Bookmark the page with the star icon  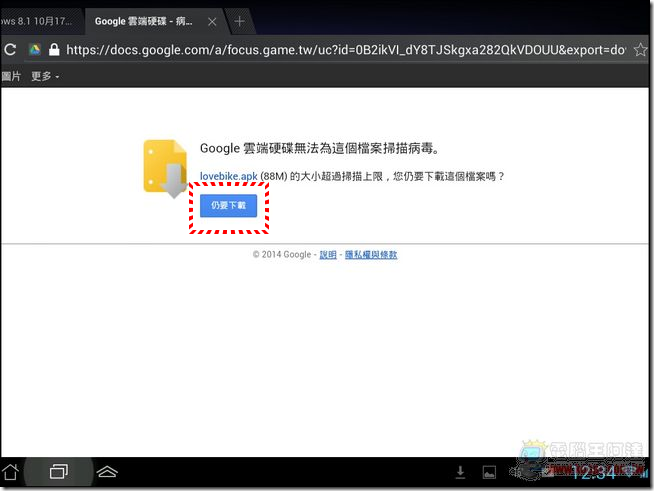coord(640,50)
